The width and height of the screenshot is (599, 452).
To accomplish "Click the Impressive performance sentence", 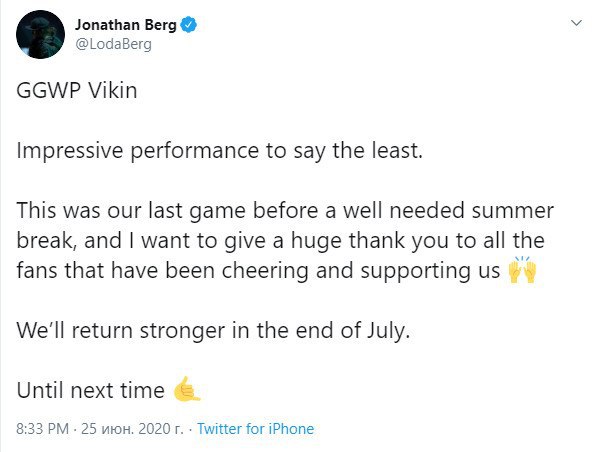I will tap(220, 151).
